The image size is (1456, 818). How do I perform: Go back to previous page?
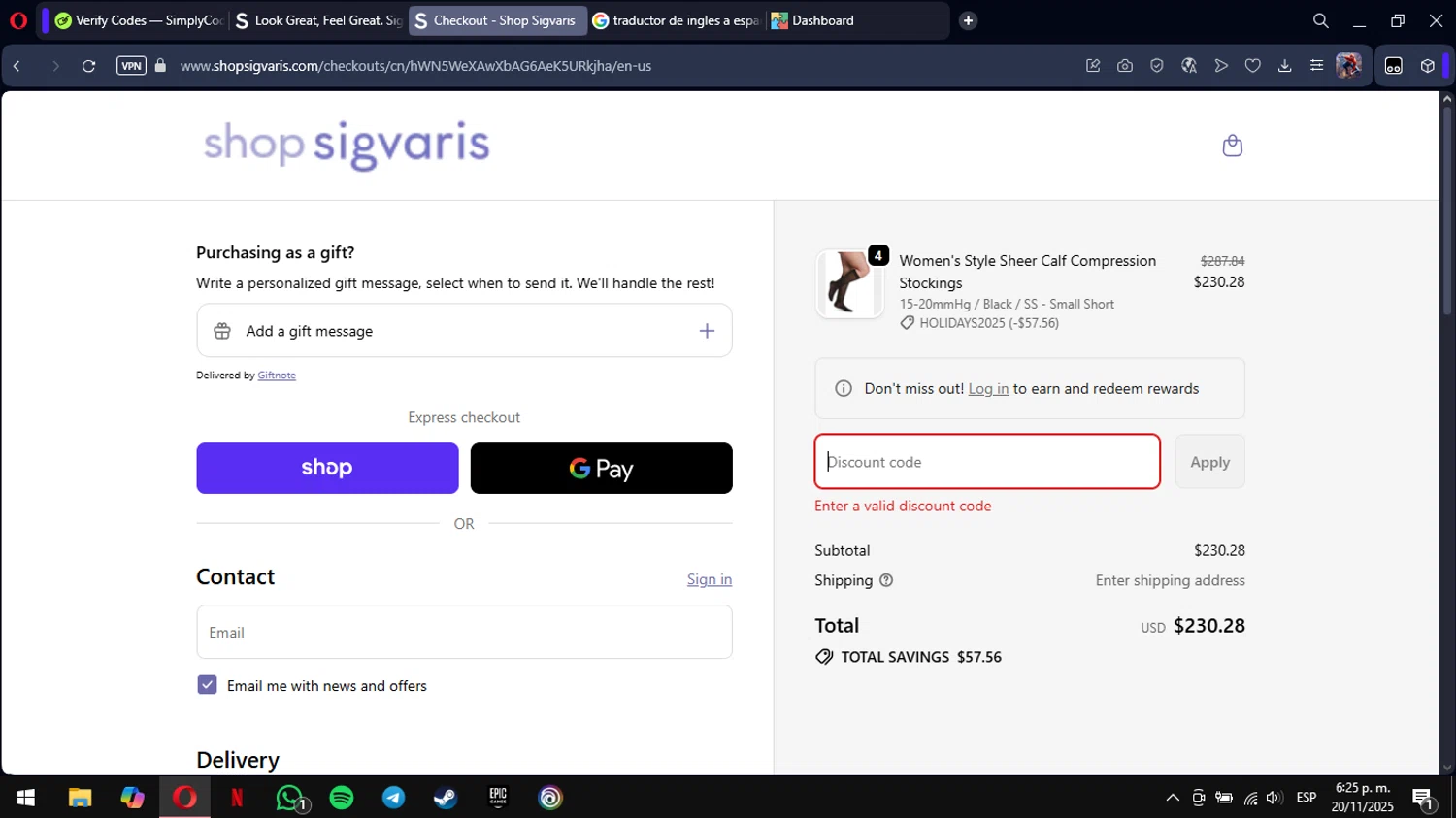[17, 66]
